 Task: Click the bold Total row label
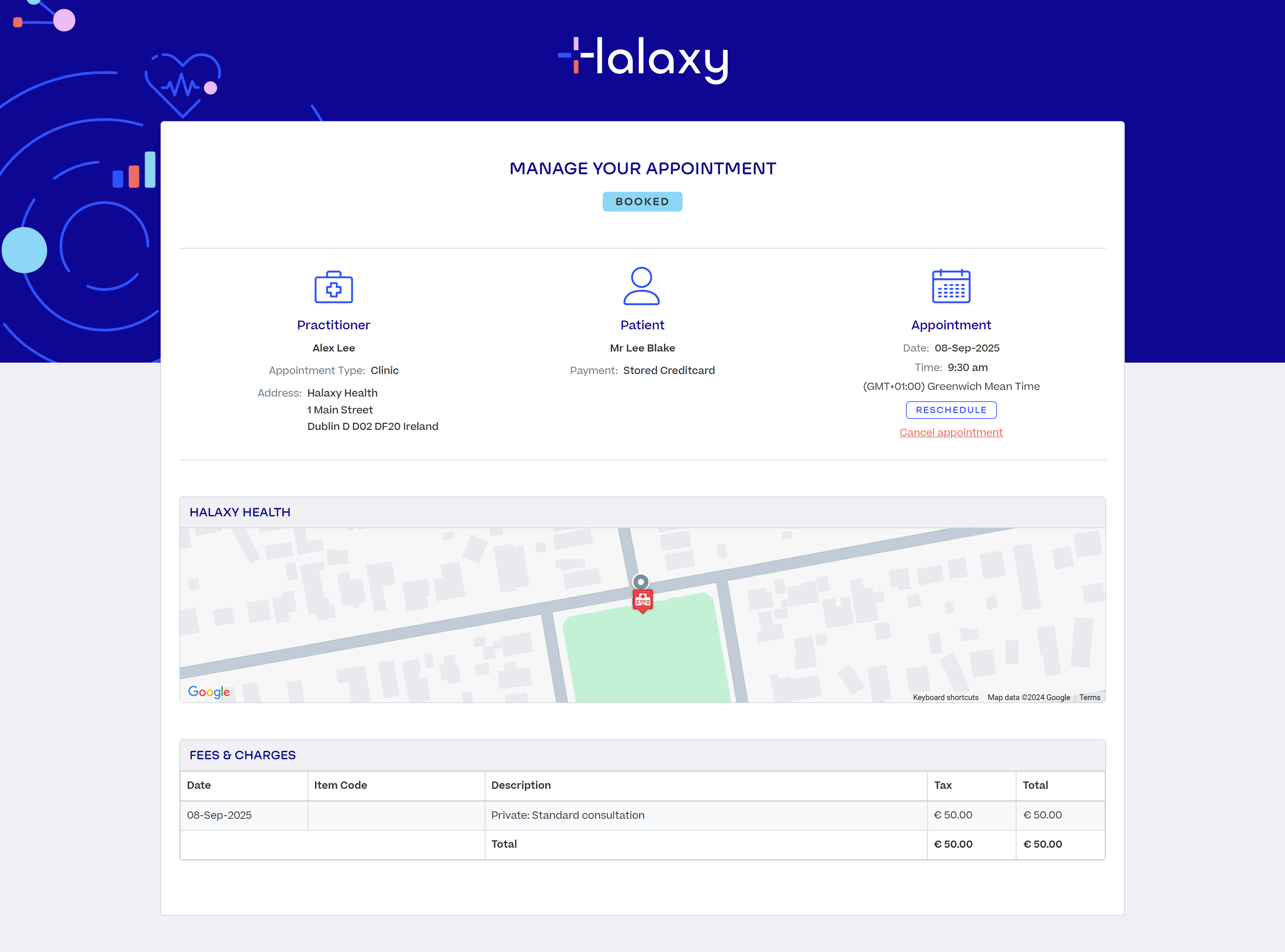click(504, 844)
